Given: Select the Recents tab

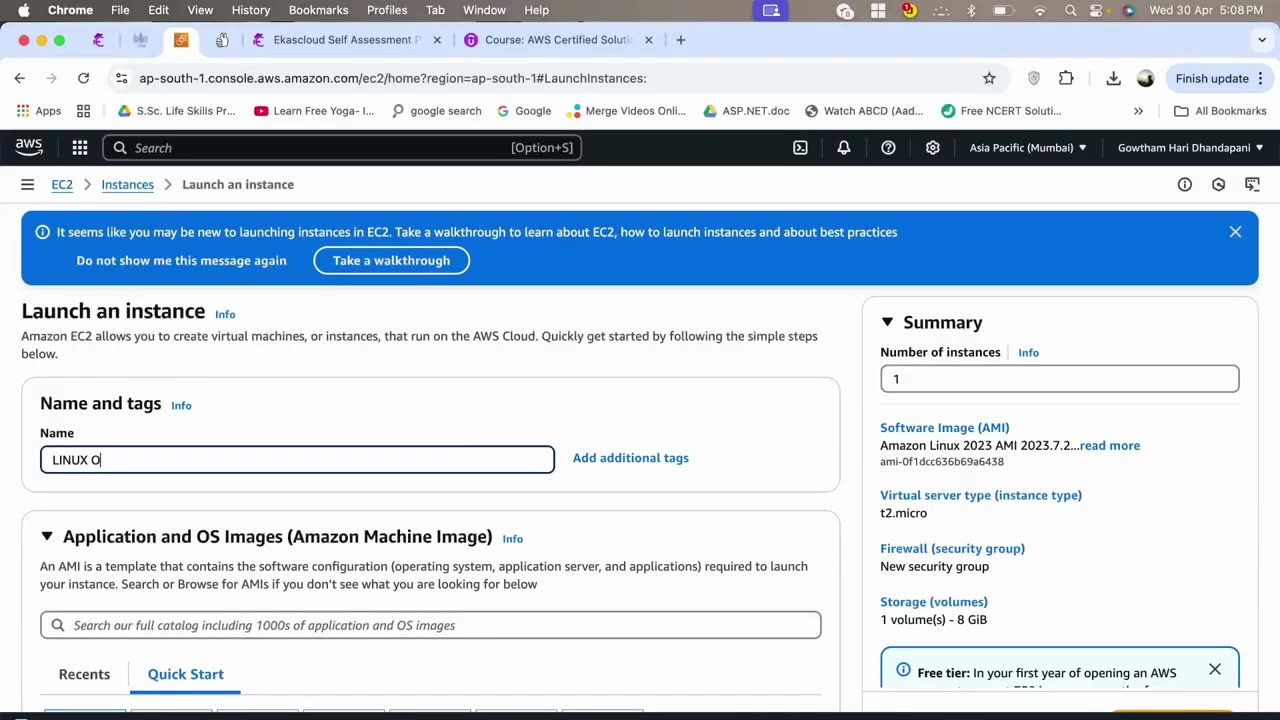Looking at the screenshot, I should click(x=84, y=674).
